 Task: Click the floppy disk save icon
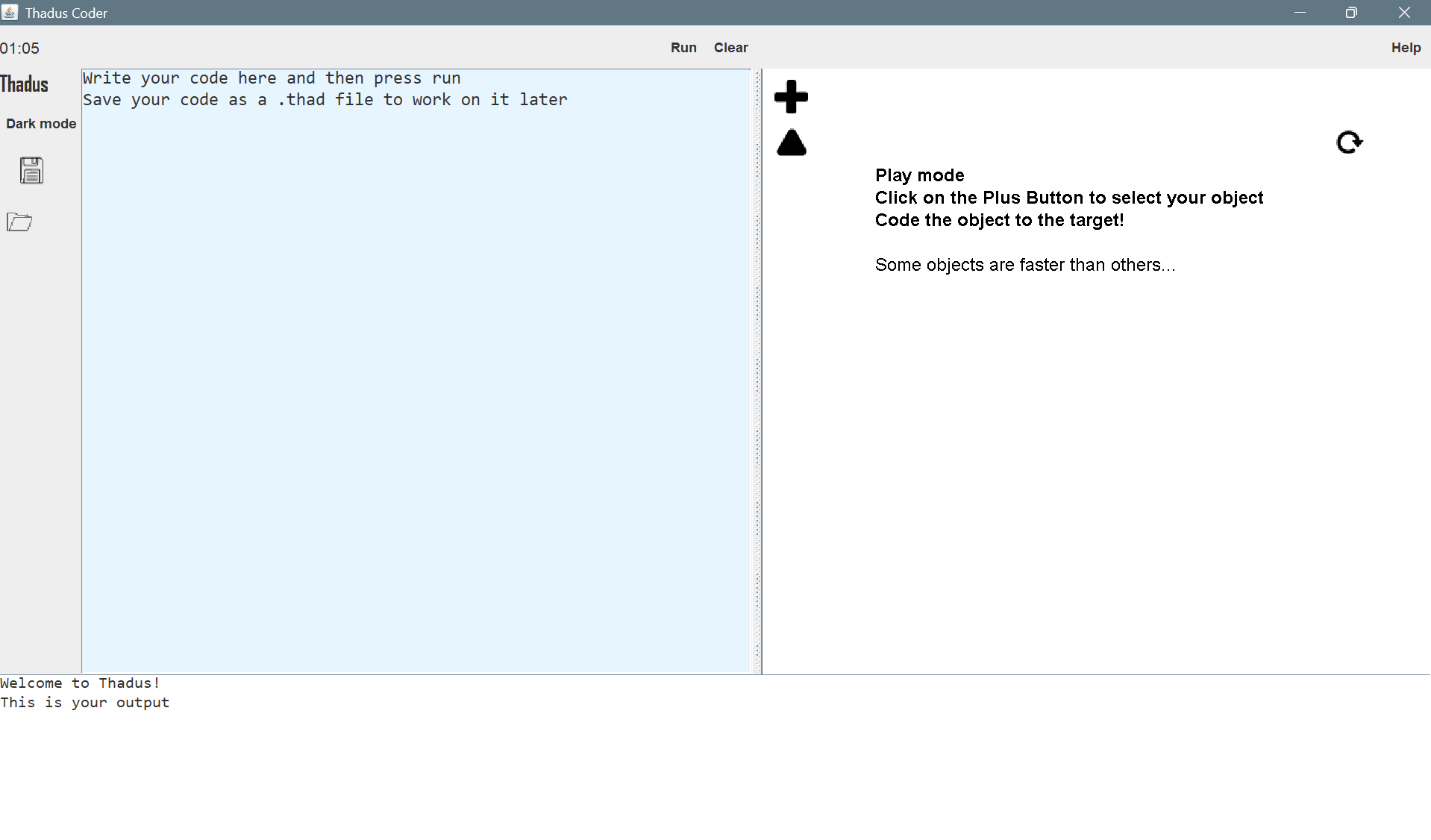click(x=31, y=171)
